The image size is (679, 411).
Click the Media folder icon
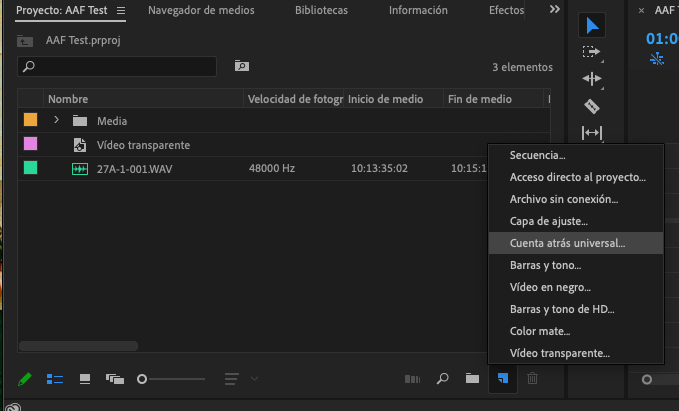[80, 121]
